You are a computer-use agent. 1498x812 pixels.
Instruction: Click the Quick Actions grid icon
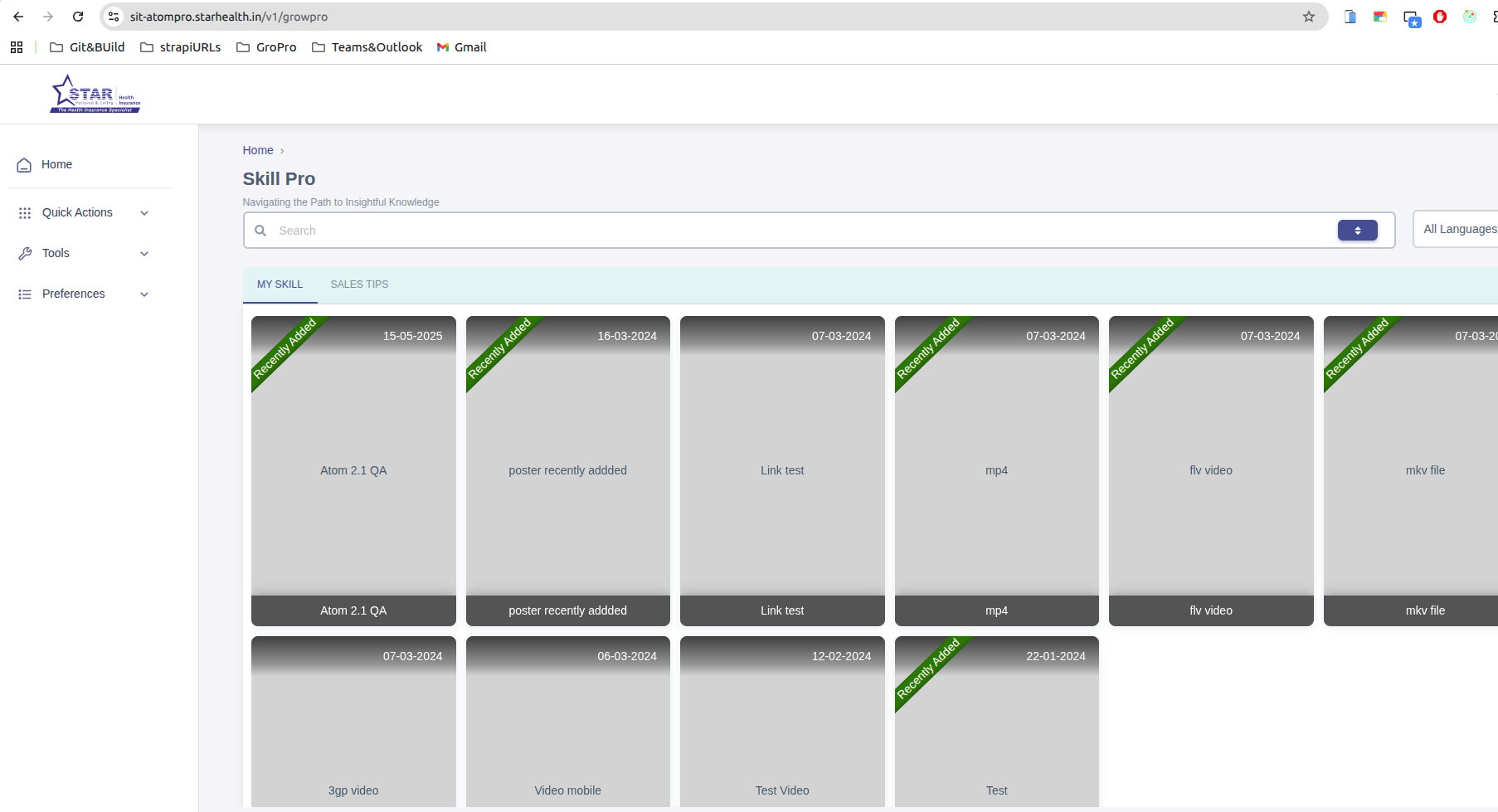point(25,213)
